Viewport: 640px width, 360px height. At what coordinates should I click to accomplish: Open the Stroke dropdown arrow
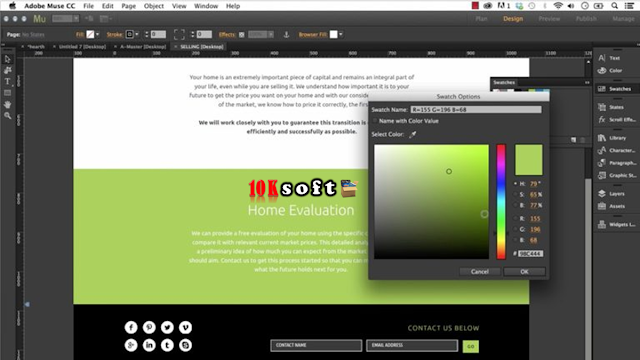click(137, 35)
